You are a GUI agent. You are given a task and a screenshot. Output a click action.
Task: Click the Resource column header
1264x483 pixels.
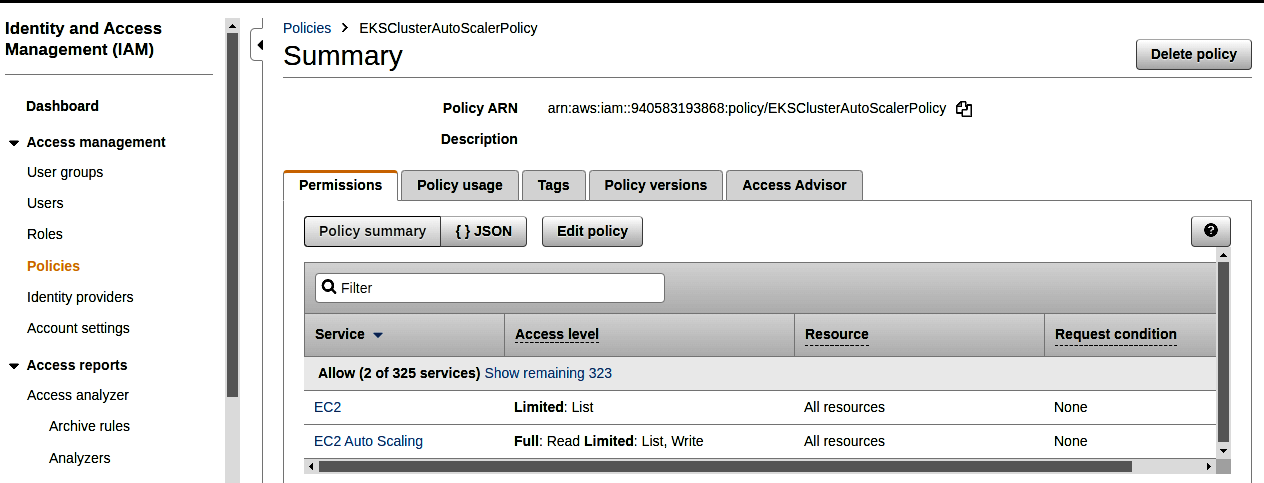(836, 334)
